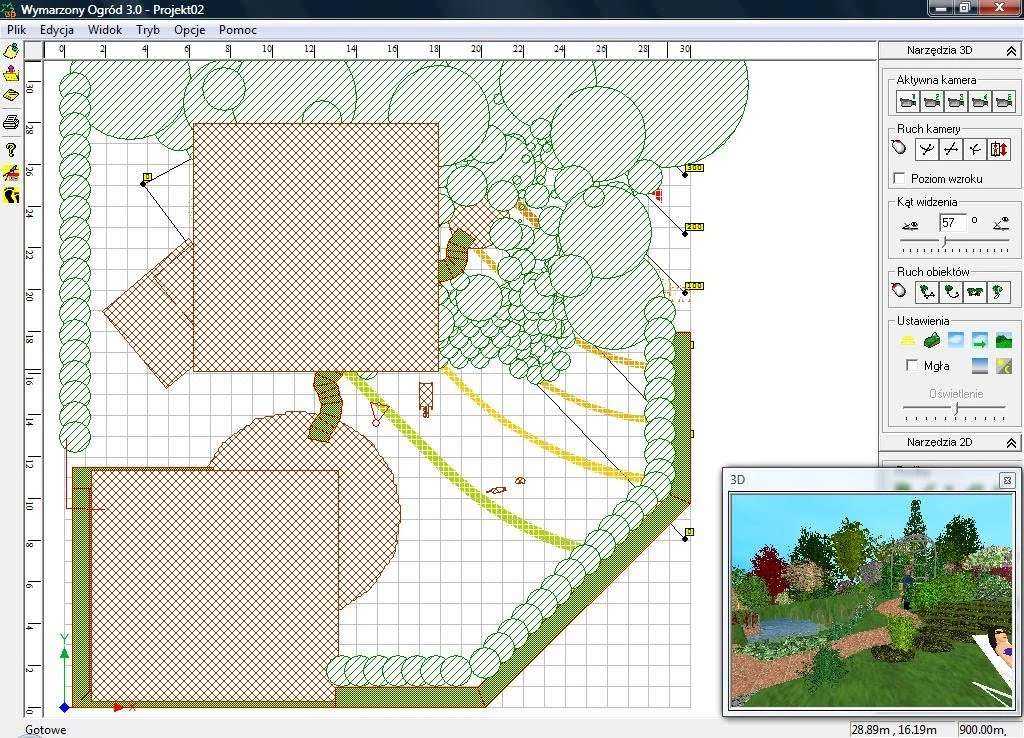The image size is (1024, 738).
Task: Click the mouse icon under Ruch obiektów
Action: [900, 292]
